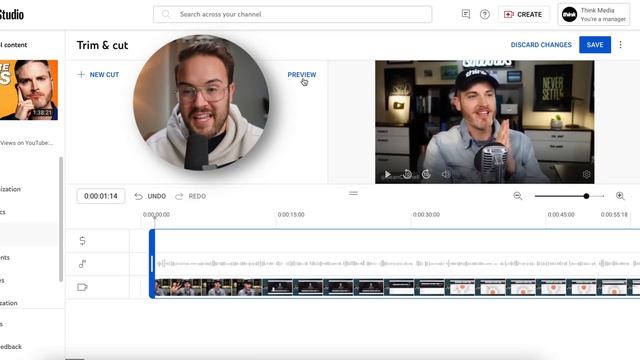The width and height of the screenshot is (640, 360).
Task: Rewind ten seconds in the preview player
Action: tap(407, 174)
